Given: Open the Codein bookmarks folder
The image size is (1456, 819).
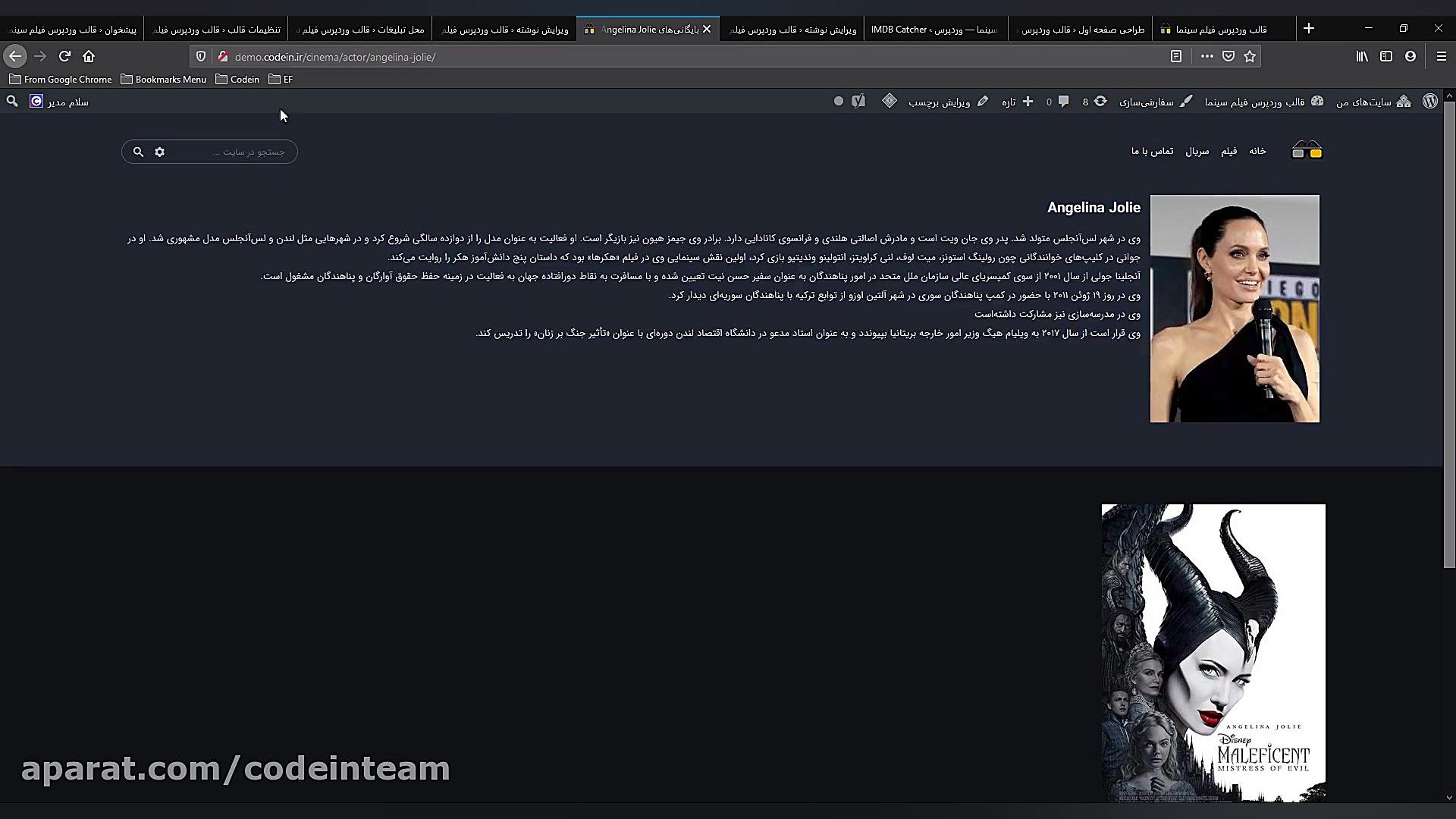Looking at the screenshot, I should tap(237, 79).
